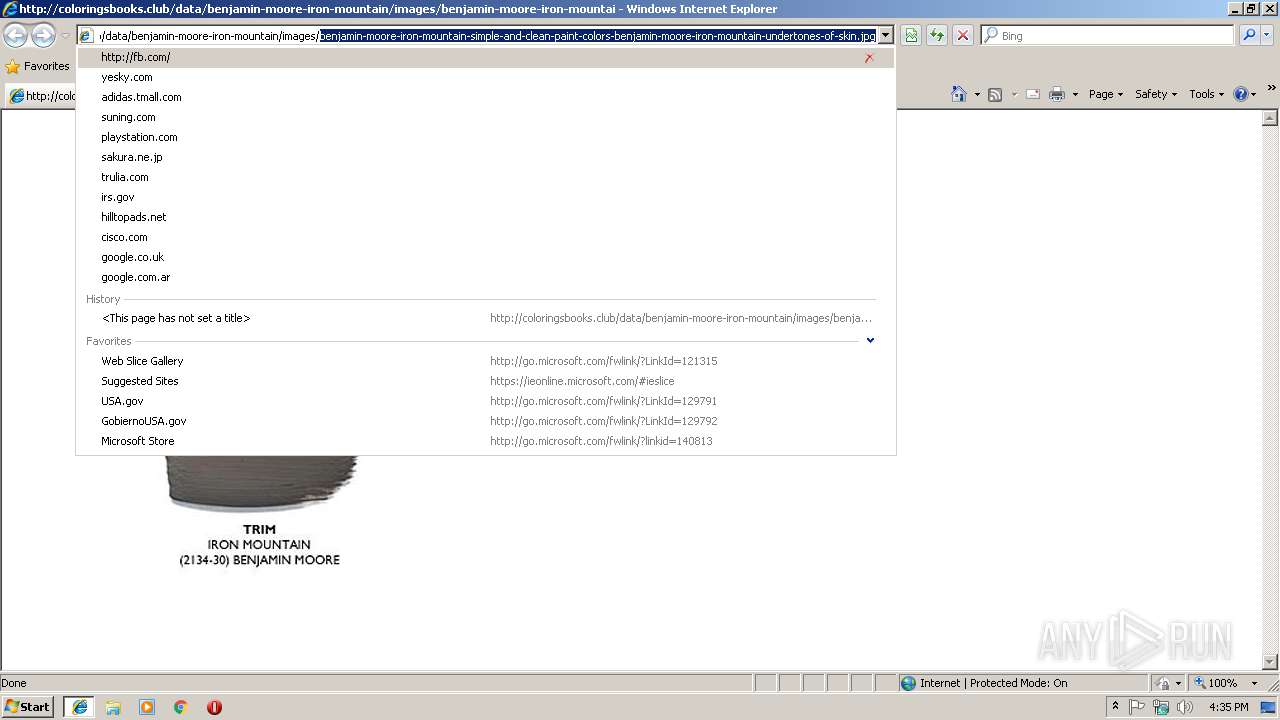
Task: Click the red antivirus taskbar icon
Action: (x=214, y=707)
